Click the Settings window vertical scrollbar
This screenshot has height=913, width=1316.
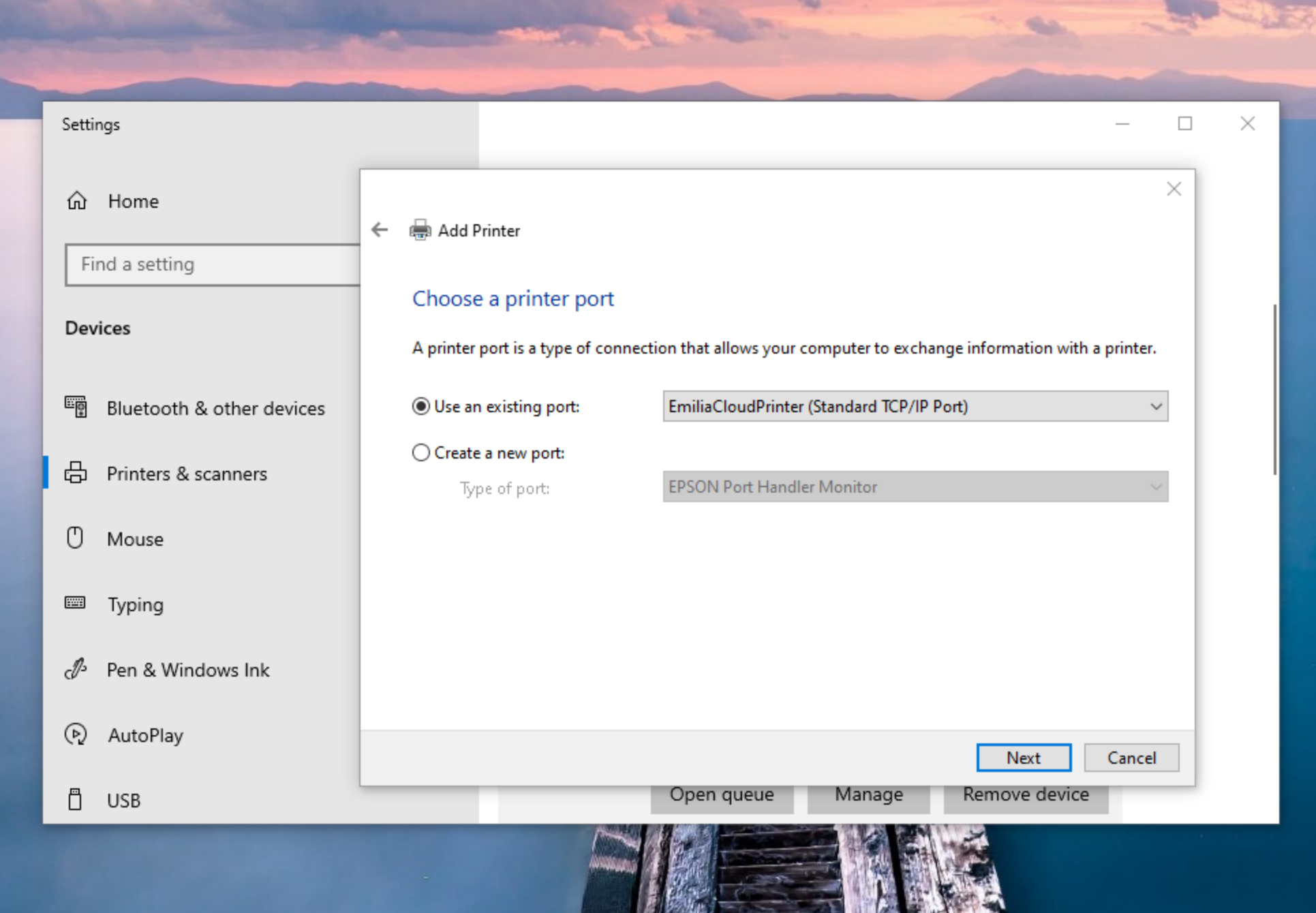(1274, 390)
